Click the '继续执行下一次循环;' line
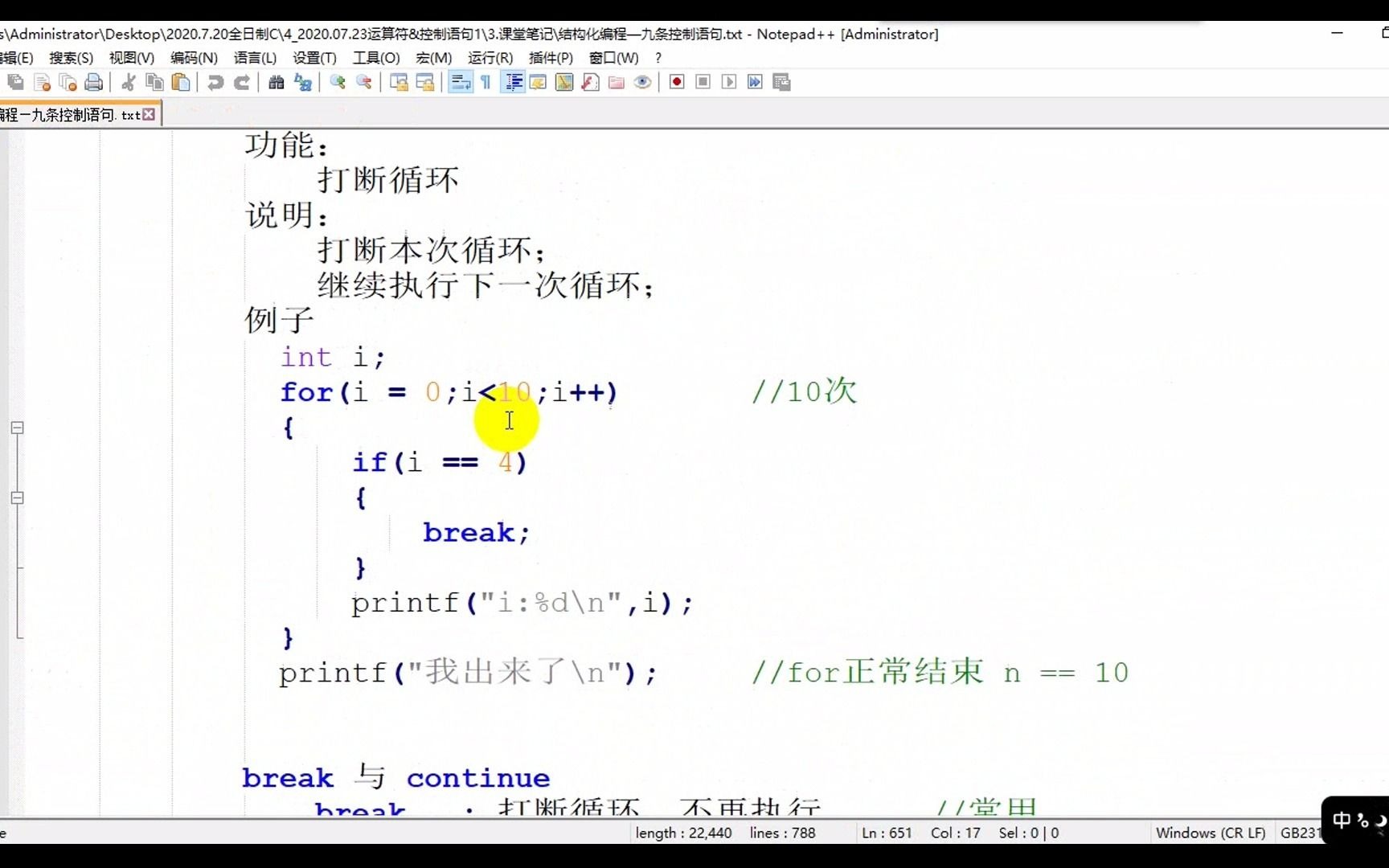The image size is (1389, 868). [x=486, y=285]
